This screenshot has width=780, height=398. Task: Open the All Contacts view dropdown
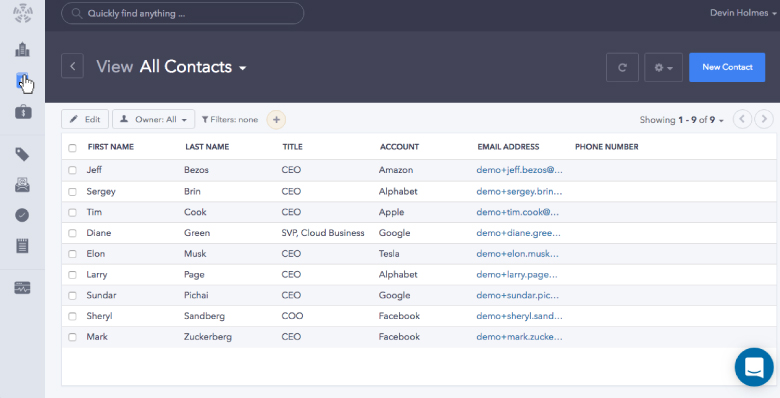(193, 67)
